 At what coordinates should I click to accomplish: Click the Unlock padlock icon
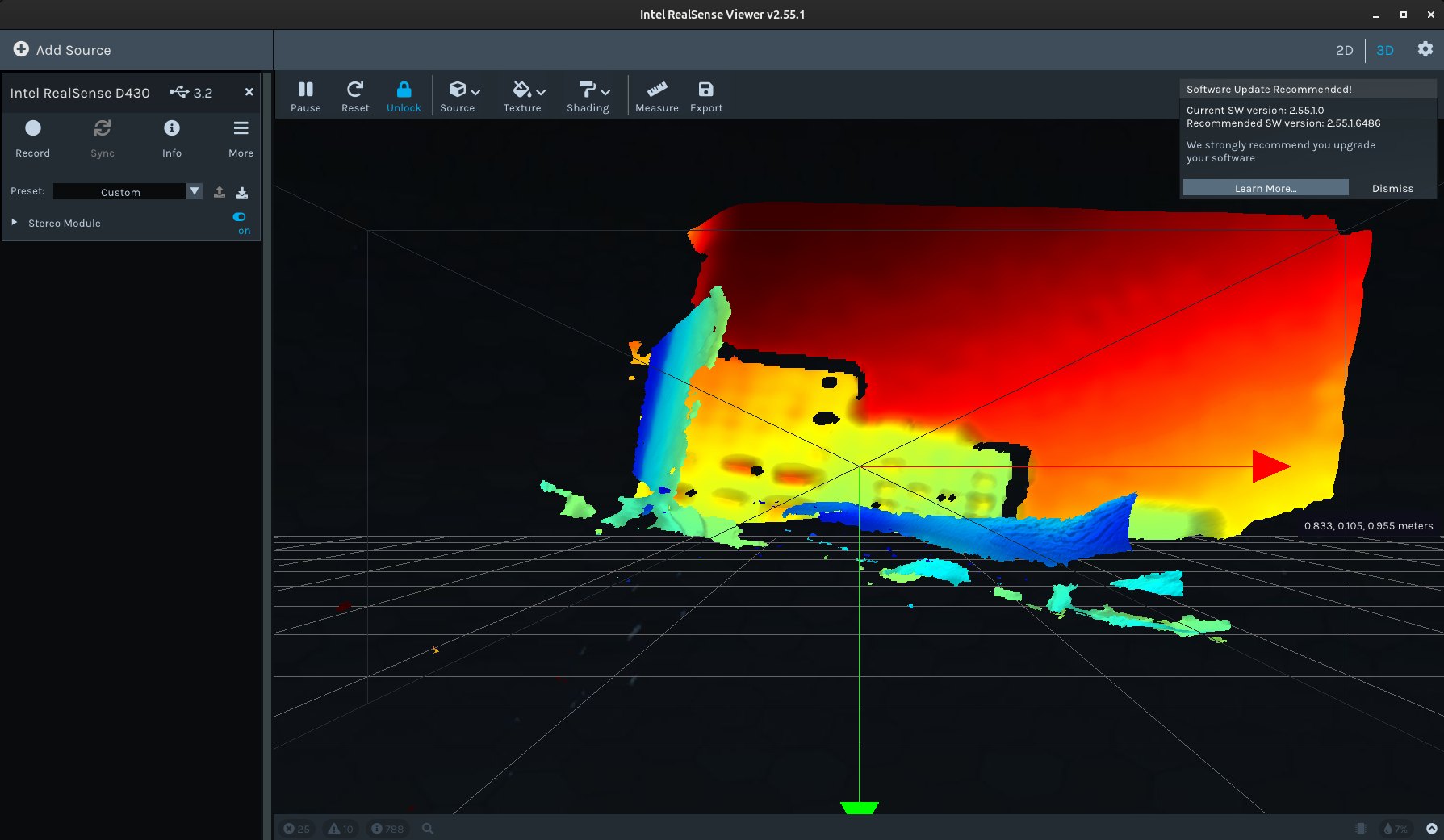tap(404, 89)
